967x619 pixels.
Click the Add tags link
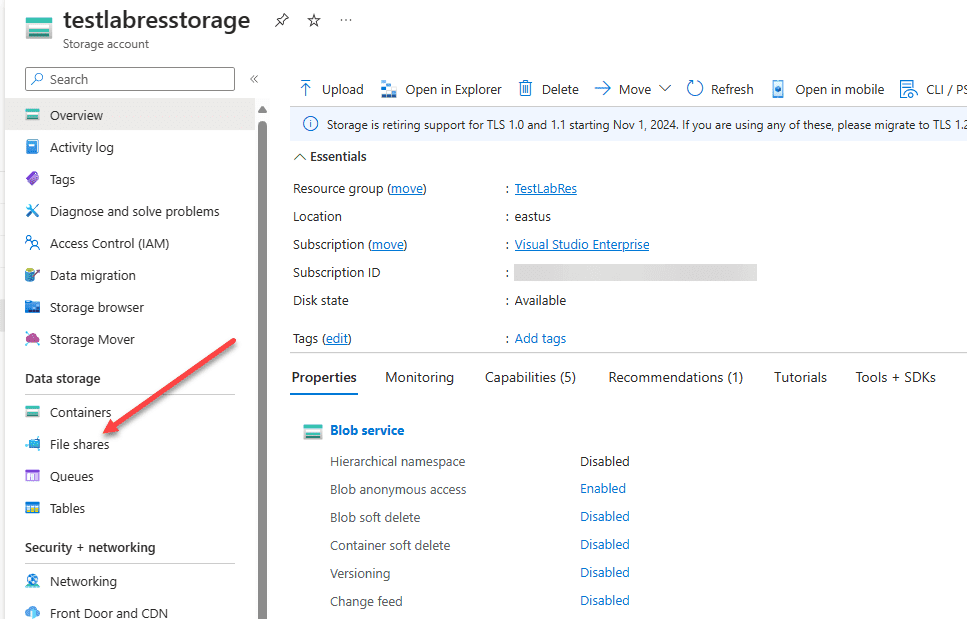click(540, 338)
